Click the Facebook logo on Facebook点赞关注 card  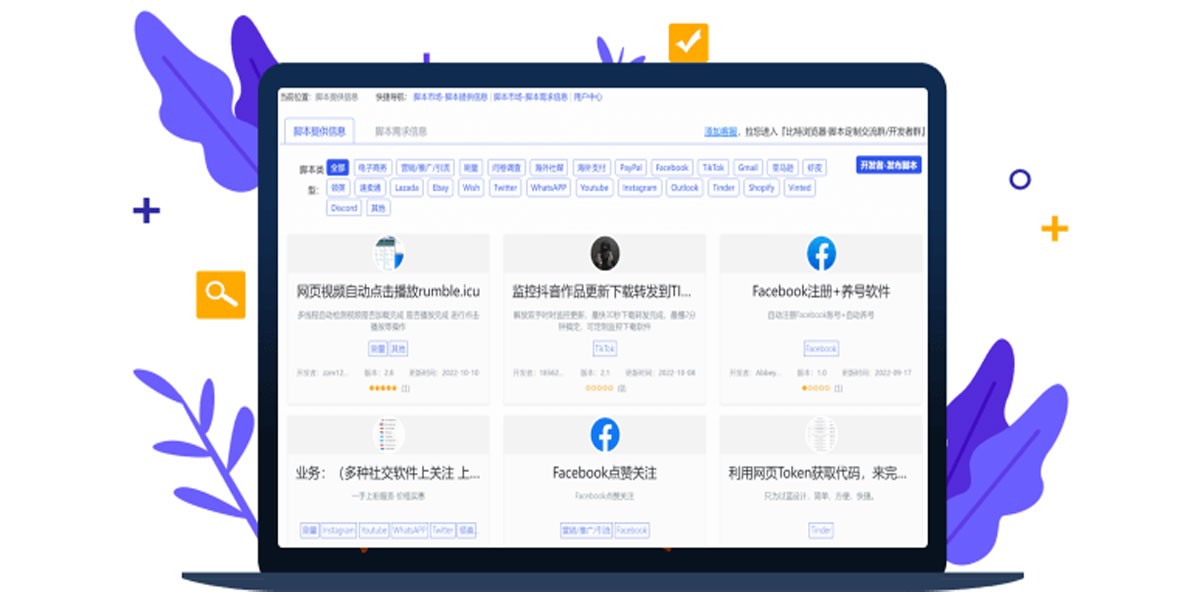point(604,435)
